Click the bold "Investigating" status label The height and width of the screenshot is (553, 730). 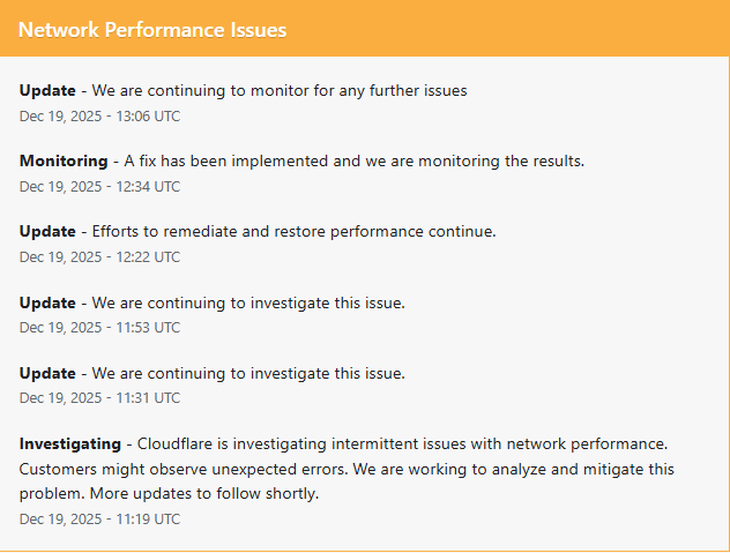coord(69,443)
